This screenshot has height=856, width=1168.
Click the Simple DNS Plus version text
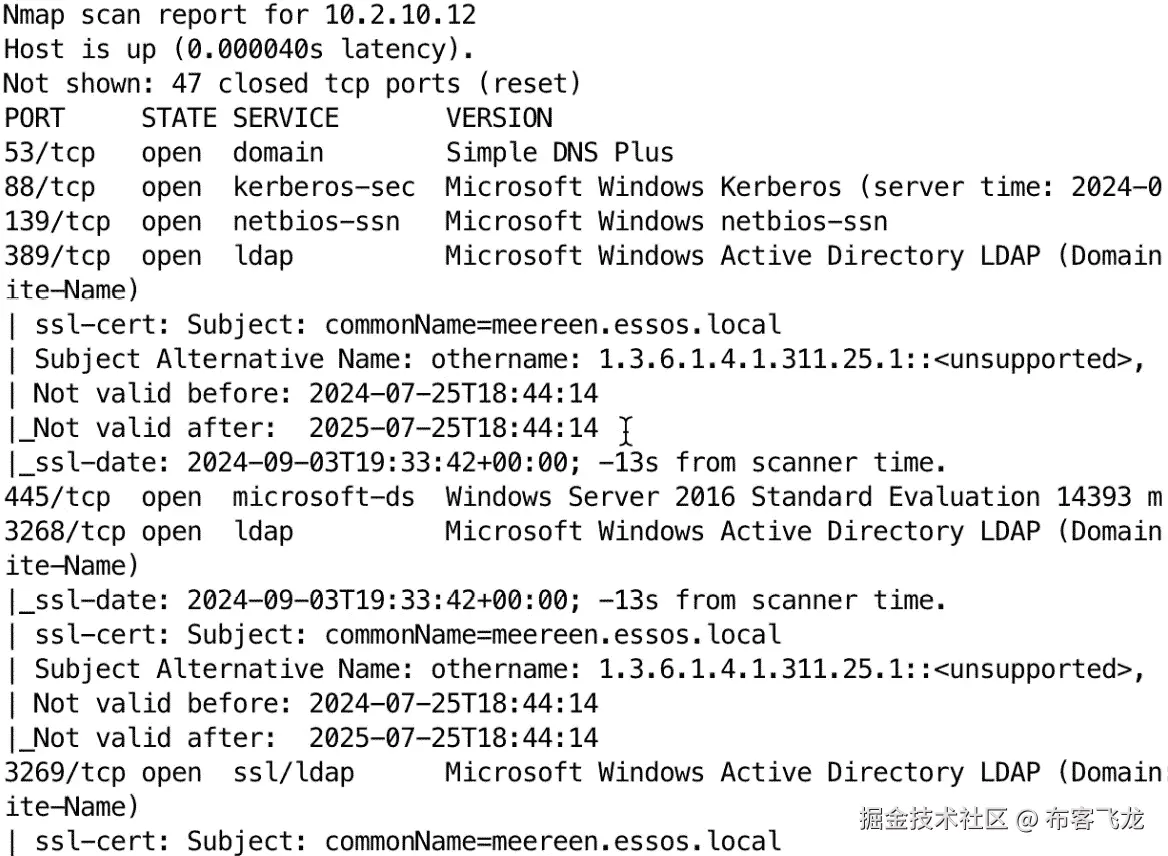[559, 153]
